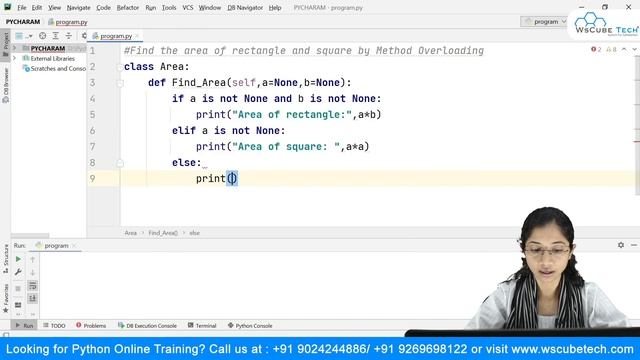The image size is (640, 360).
Task: Click PyCharm app icon in title bar
Action: (7, 7)
